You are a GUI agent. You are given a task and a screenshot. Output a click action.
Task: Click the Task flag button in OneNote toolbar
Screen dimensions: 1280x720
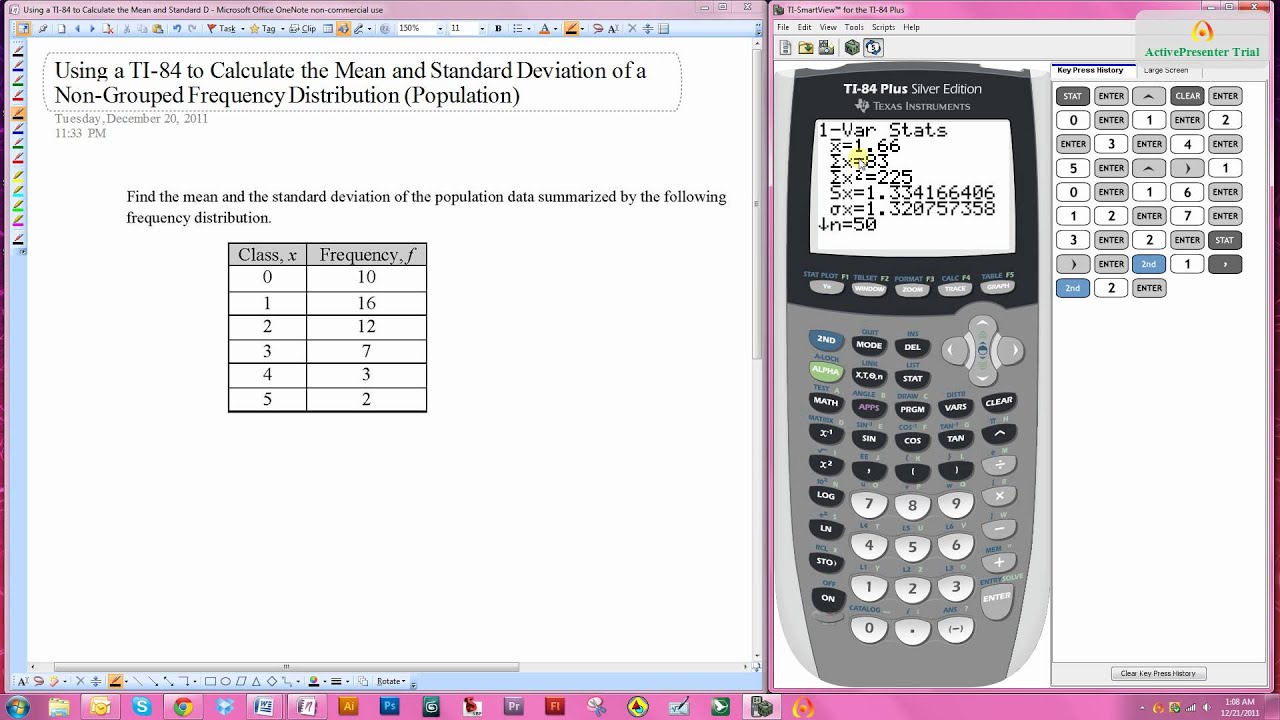pos(221,29)
